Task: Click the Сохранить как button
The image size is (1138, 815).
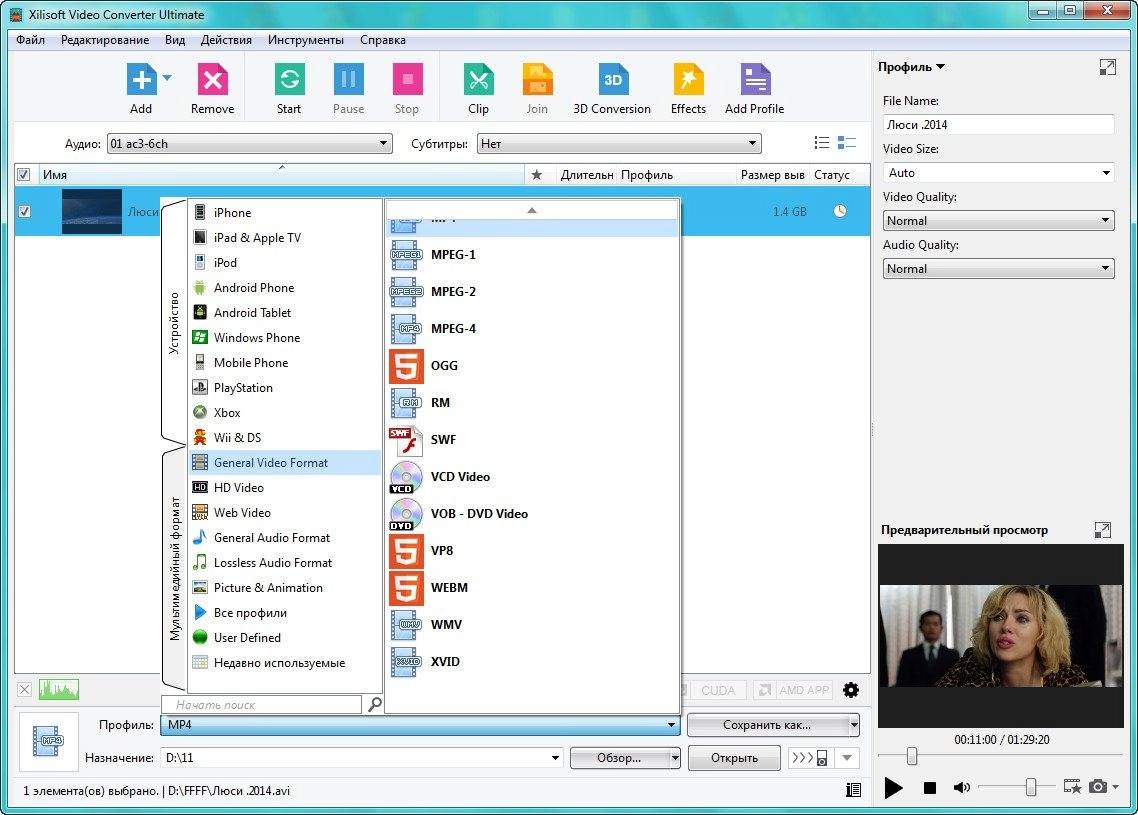Action: [x=767, y=725]
